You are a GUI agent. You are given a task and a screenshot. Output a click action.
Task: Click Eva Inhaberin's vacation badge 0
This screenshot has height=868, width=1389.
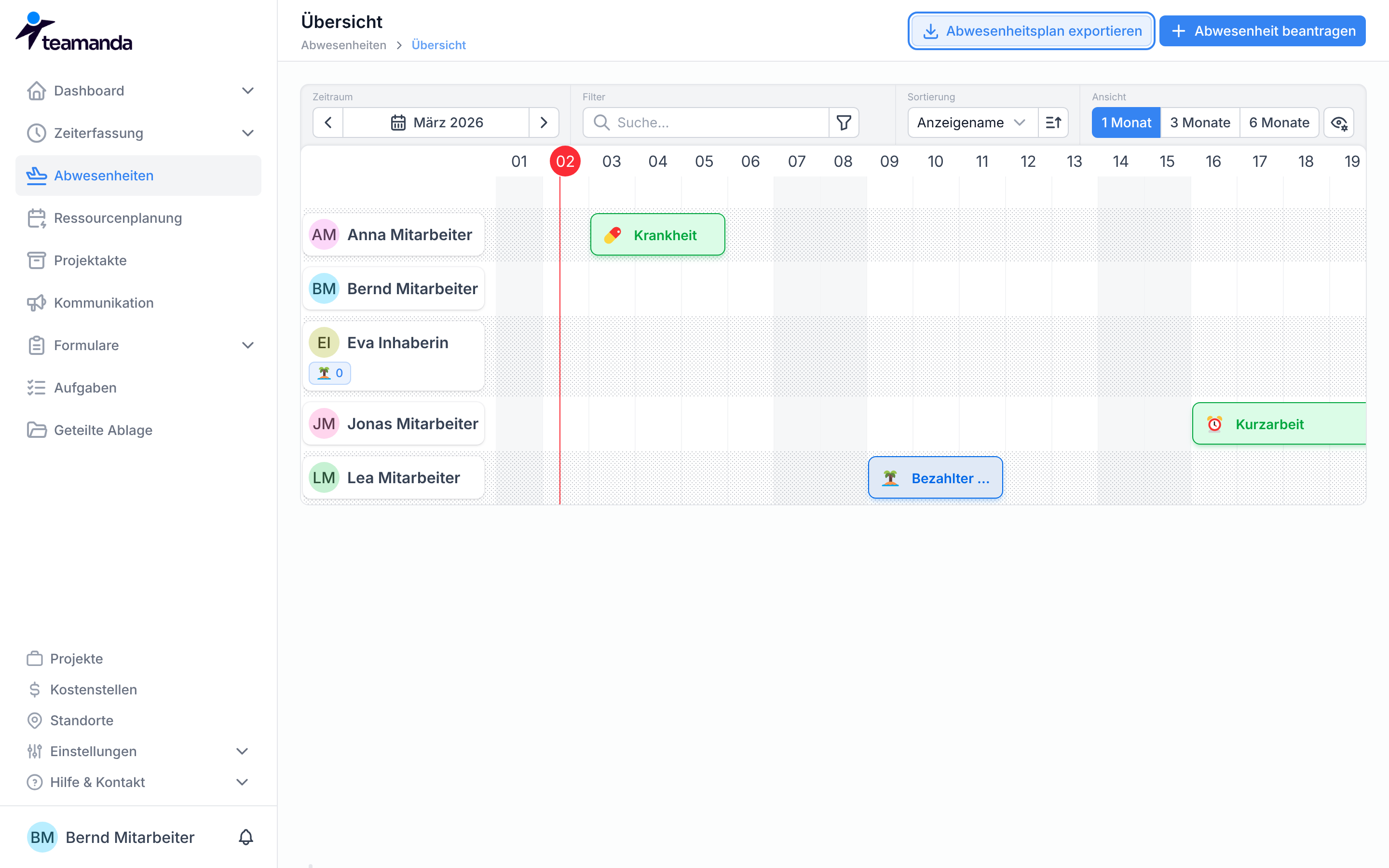pyautogui.click(x=330, y=373)
